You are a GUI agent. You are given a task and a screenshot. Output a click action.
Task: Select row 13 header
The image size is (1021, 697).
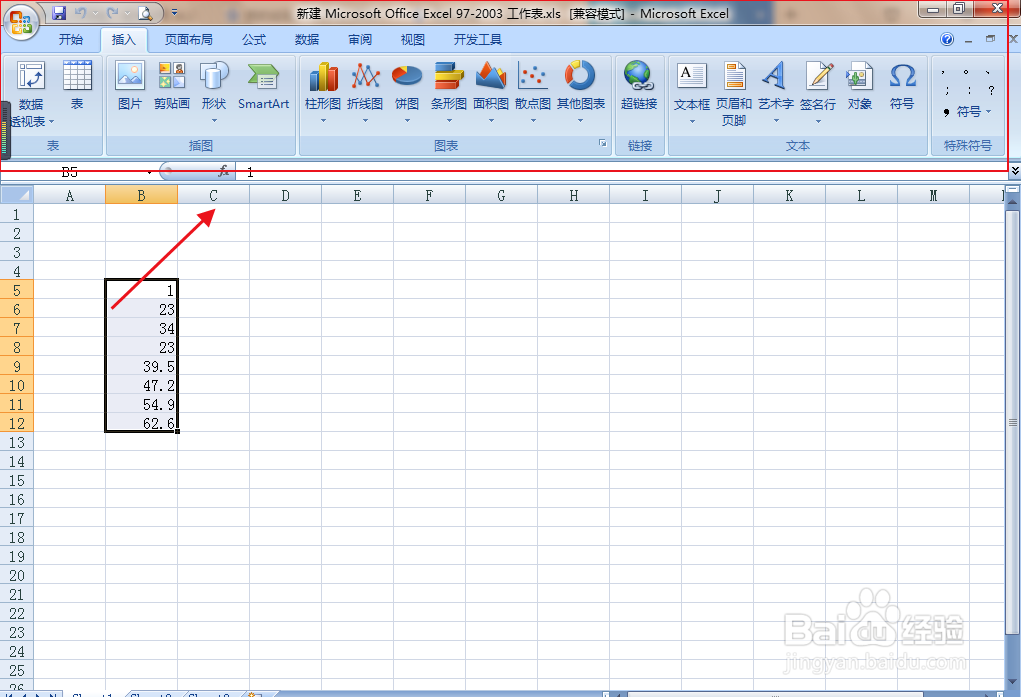(x=16, y=442)
